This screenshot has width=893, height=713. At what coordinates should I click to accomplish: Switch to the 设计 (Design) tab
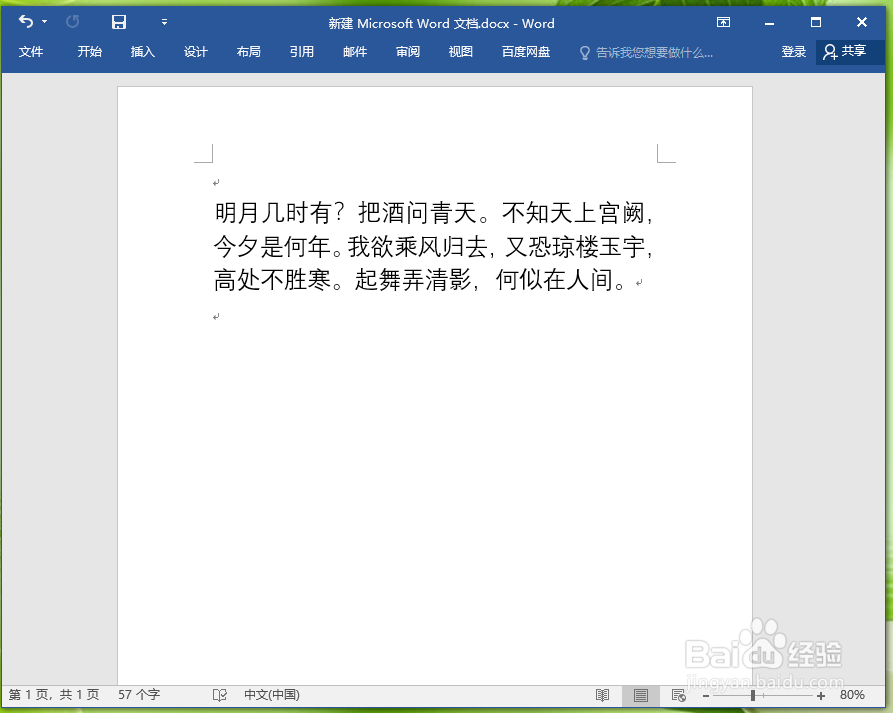click(x=195, y=52)
